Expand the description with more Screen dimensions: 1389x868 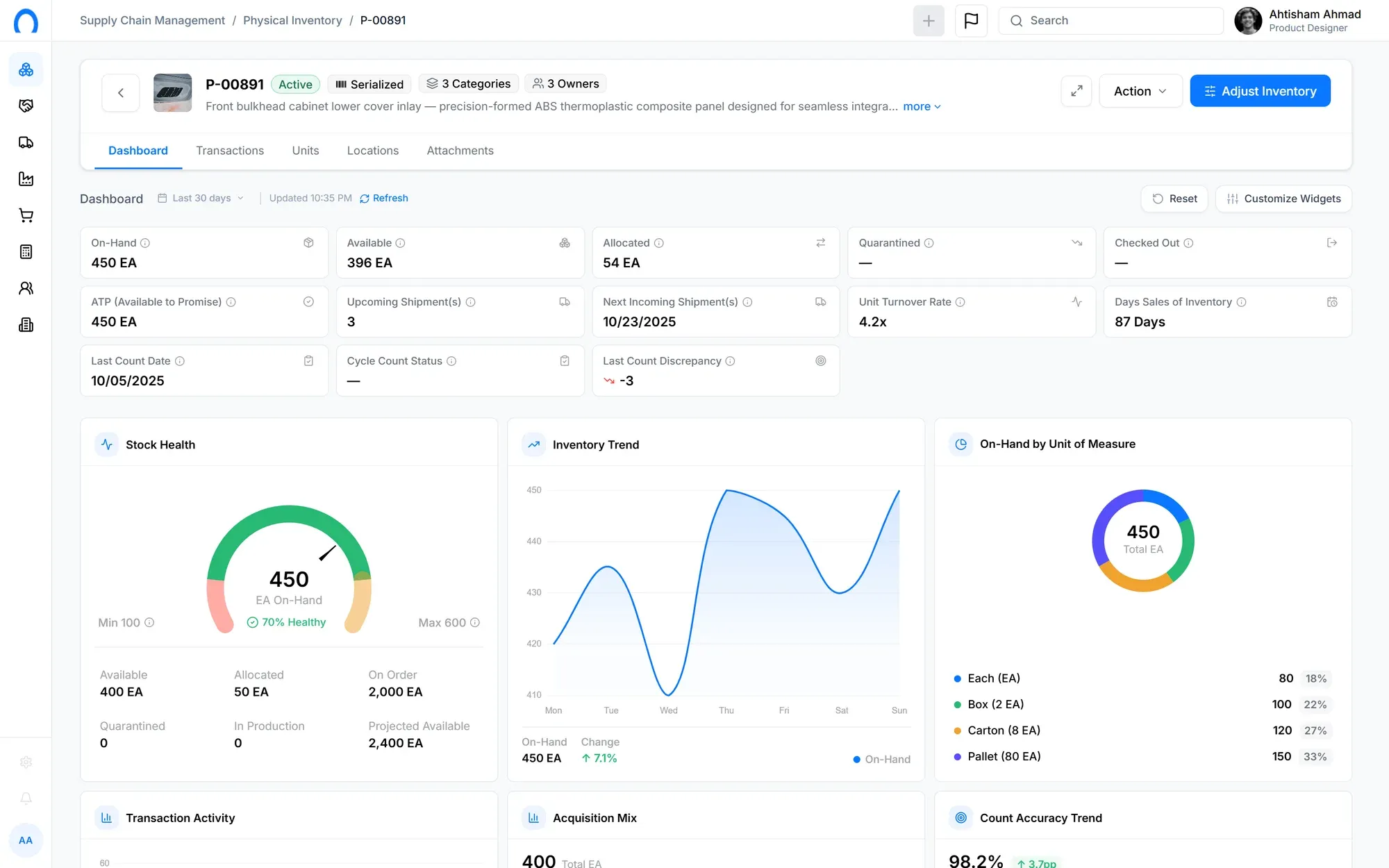tap(922, 106)
